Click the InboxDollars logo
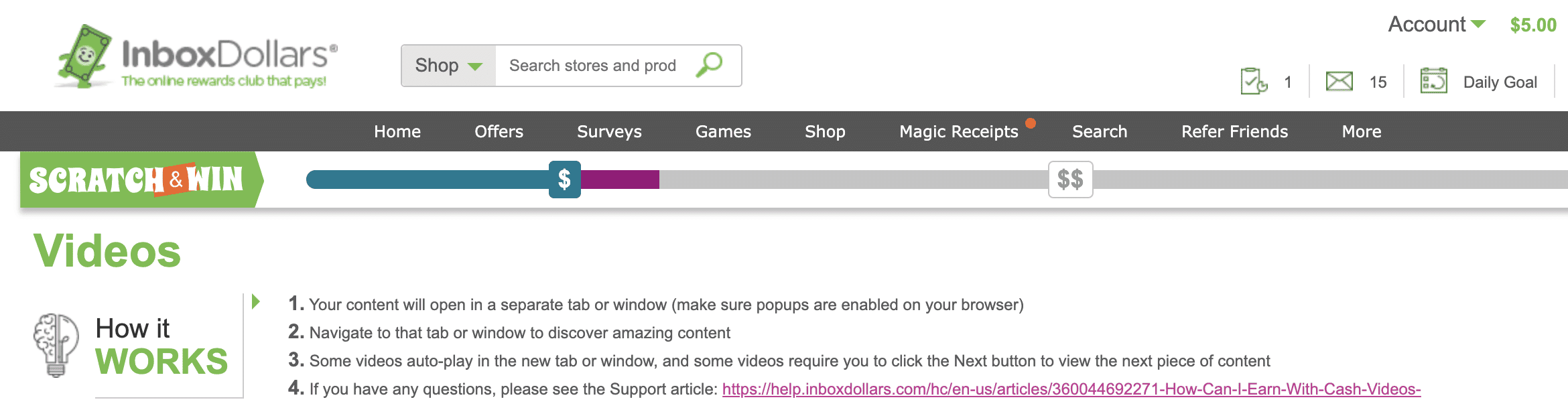The image size is (1568, 418). tap(196, 57)
